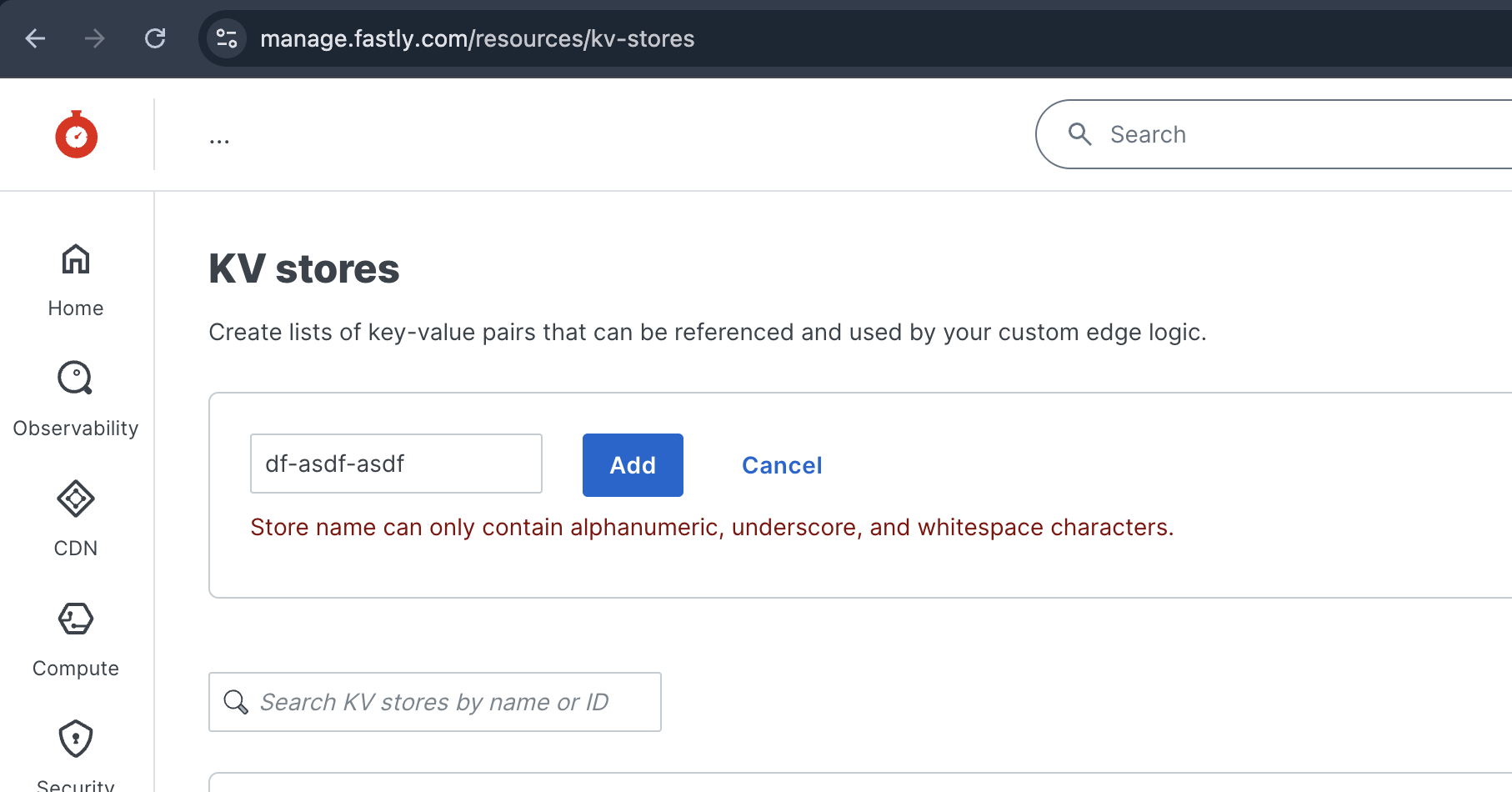Click the Cancel link
This screenshot has height=792, width=1512.
(782, 465)
